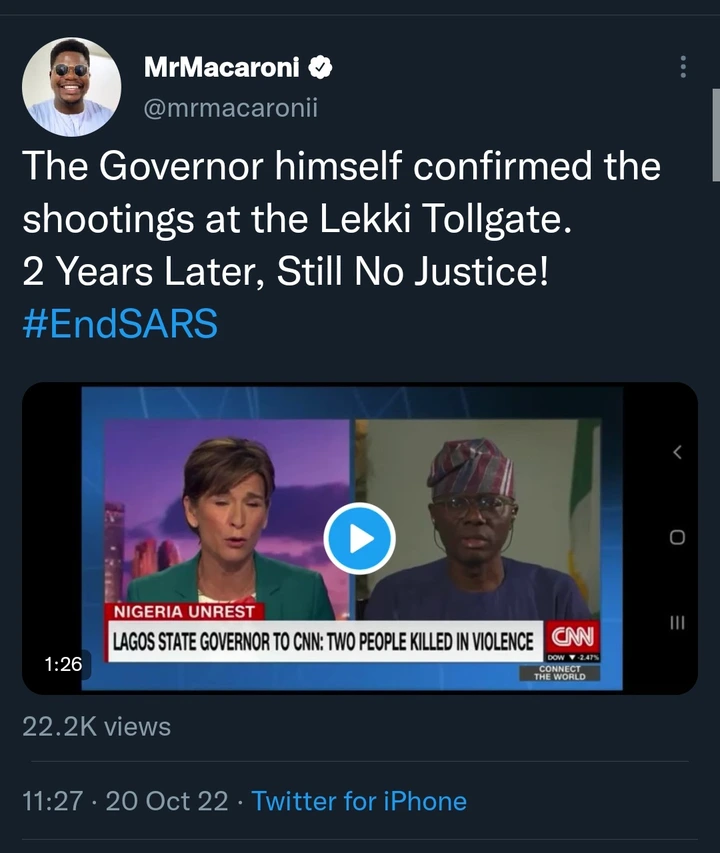
Task: Click the red CNN logo in video
Action: pos(571,636)
